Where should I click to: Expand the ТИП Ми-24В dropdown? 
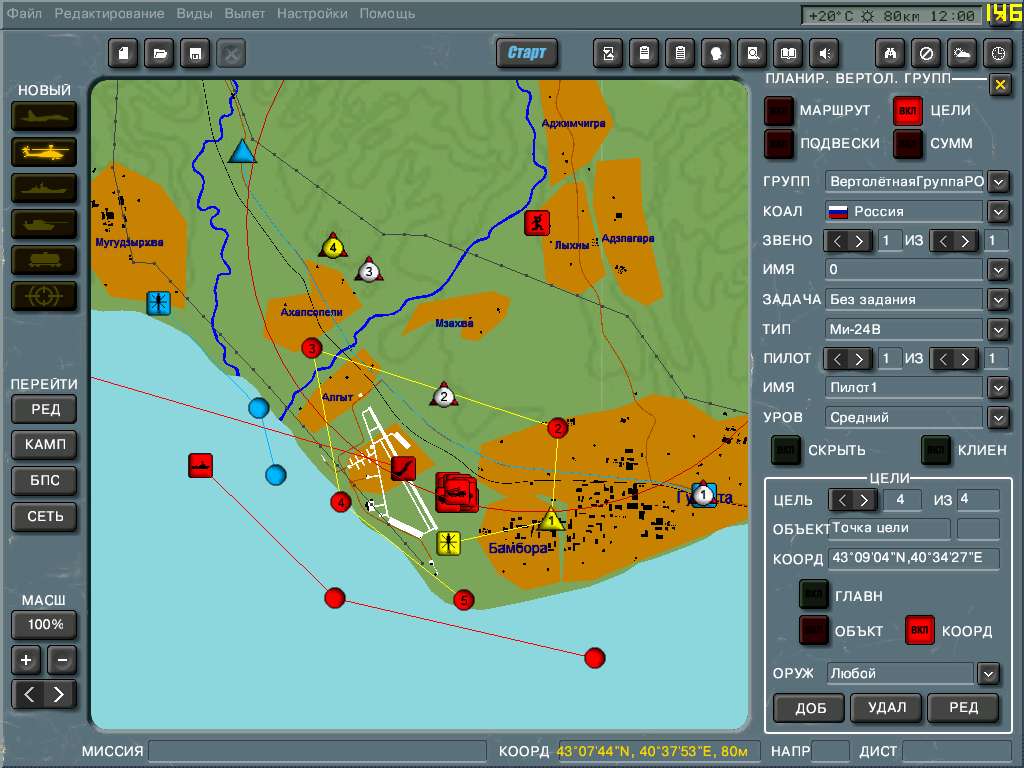999,329
